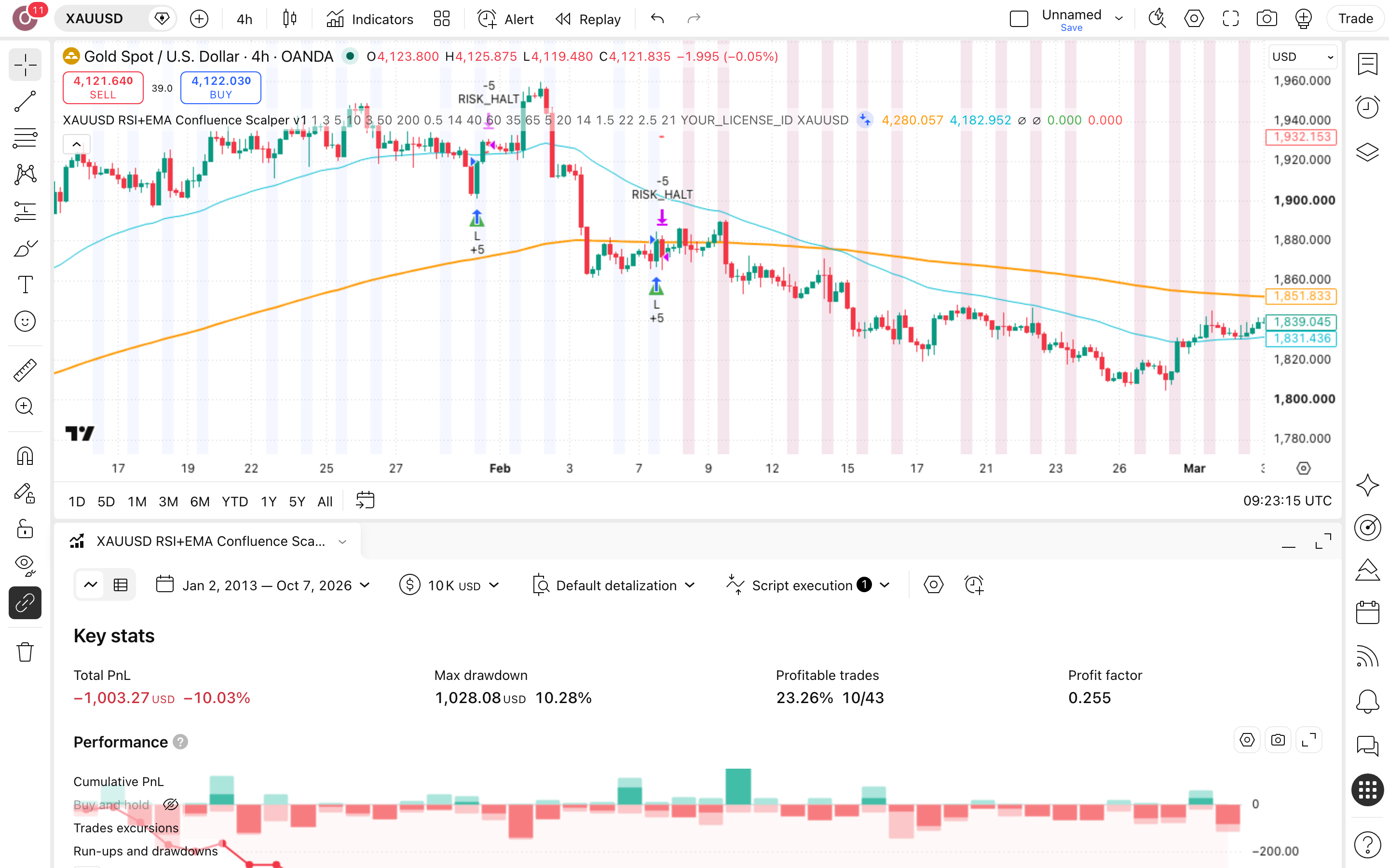Open chart settings hexagon icon in top bar
The height and width of the screenshot is (868, 1389).
point(1194,19)
